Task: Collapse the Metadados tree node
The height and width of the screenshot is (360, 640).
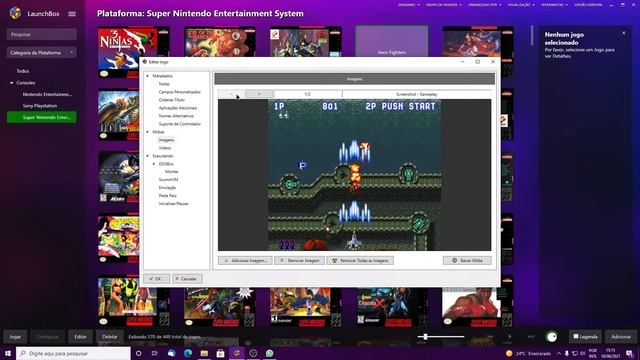Action: coord(148,76)
